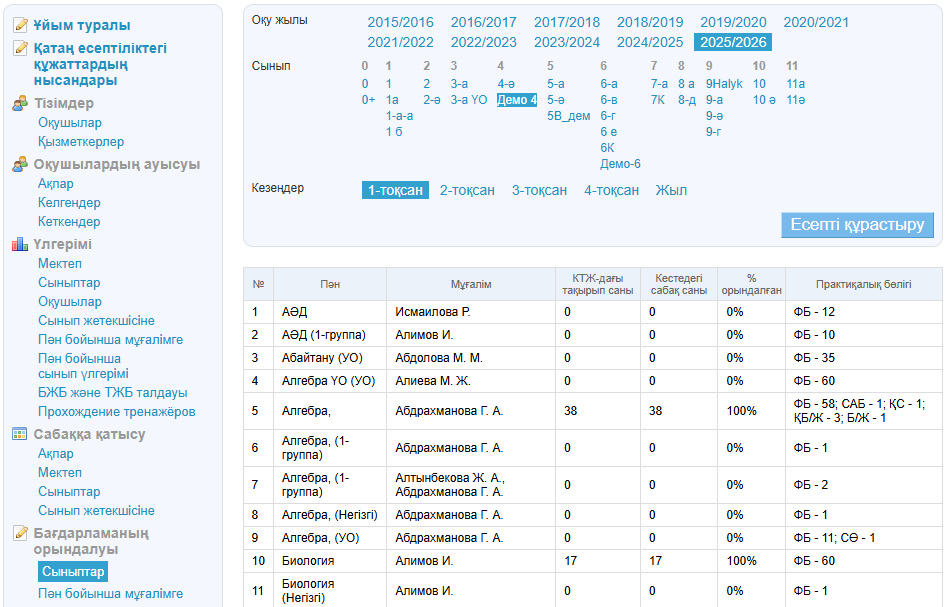Open БЖБ және ТЖБ талдауы report

tap(112, 393)
